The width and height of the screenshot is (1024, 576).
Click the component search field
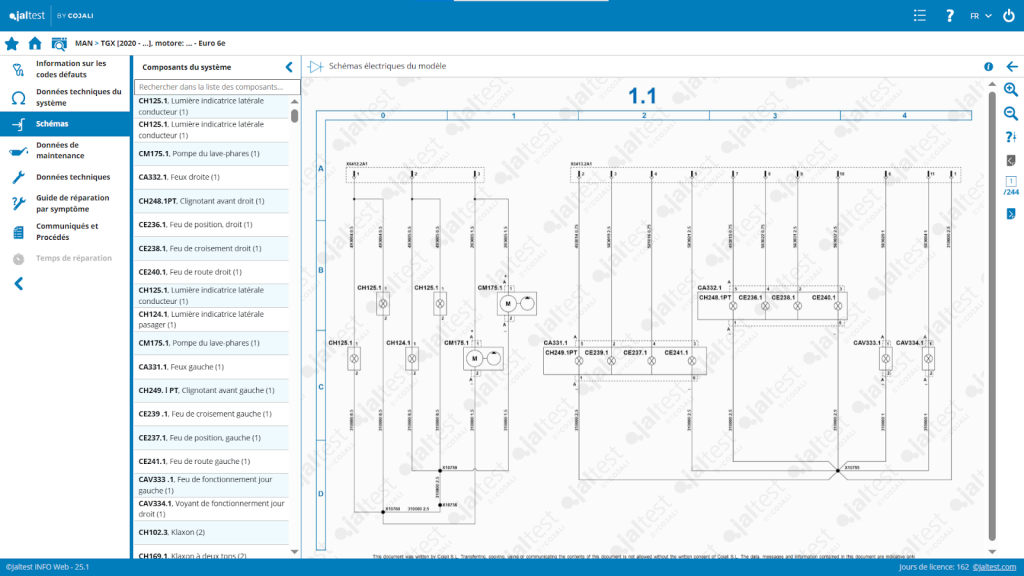point(217,87)
